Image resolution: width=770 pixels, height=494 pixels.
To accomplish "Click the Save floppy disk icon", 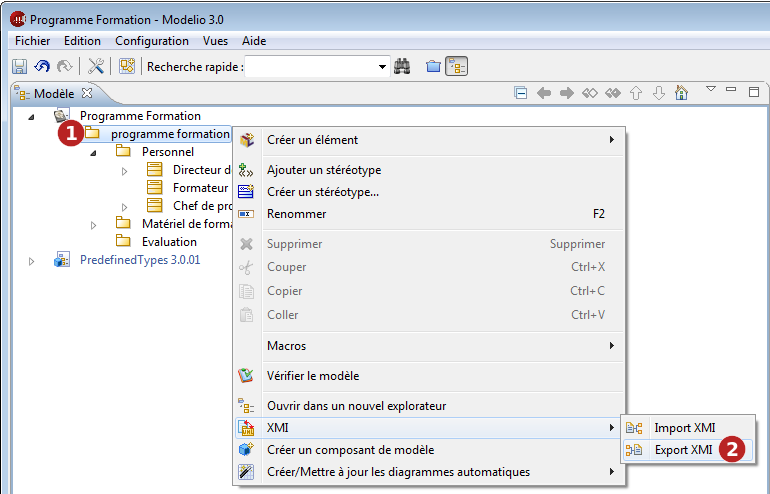I will click(x=20, y=66).
